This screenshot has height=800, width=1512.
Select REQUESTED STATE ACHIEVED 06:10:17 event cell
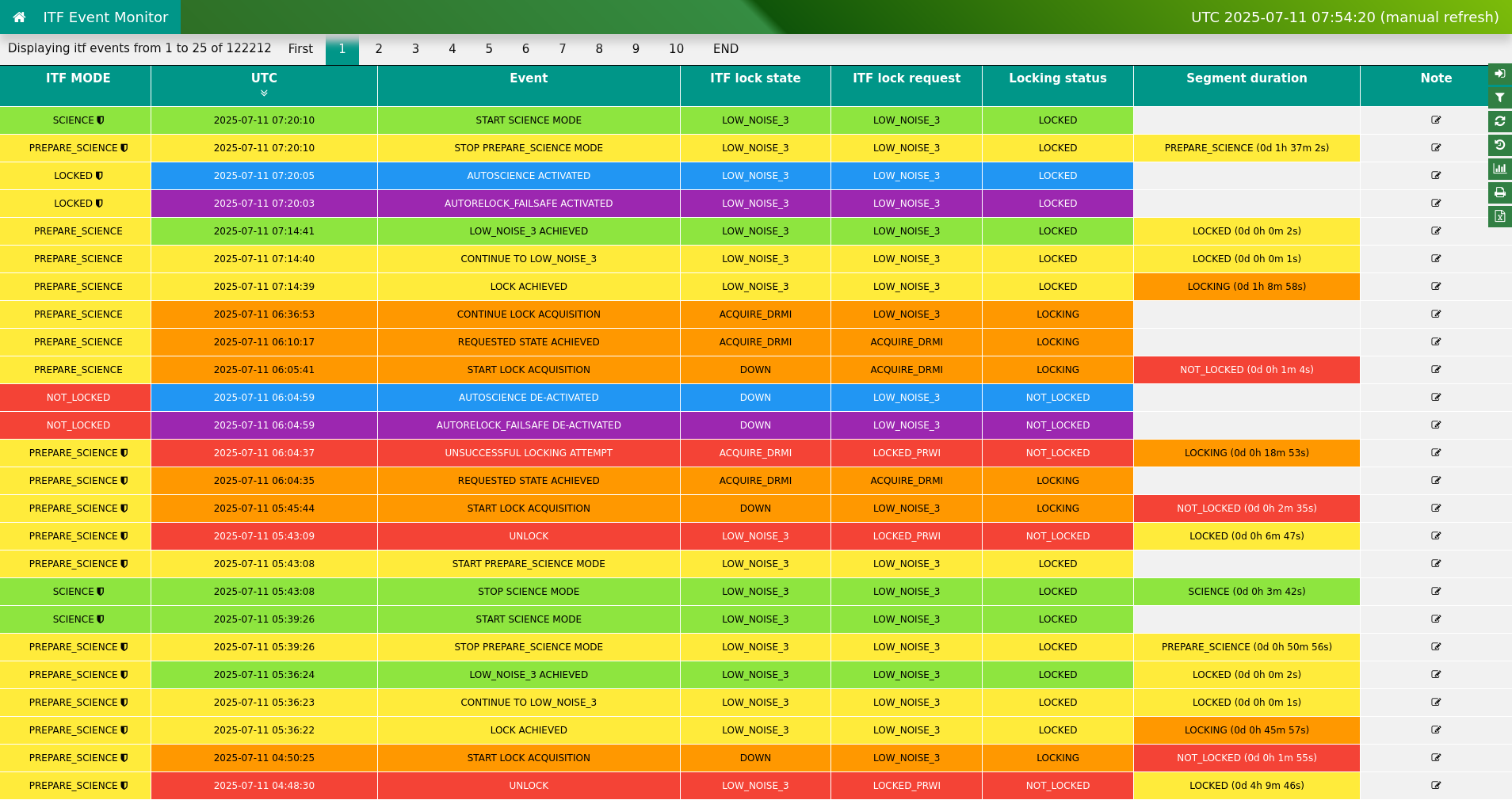click(529, 342)
